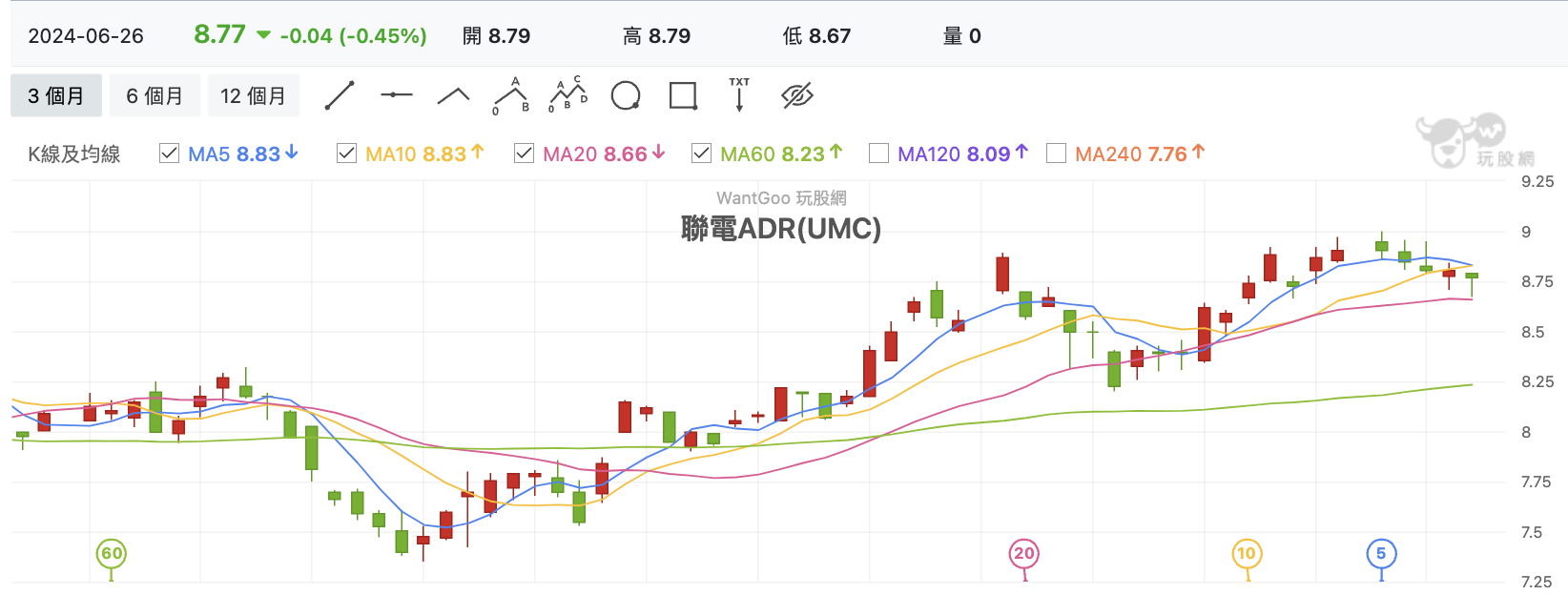1568x595 pixels.
Task: Switch to the 3 個月 range
Action: pos(56,95)
